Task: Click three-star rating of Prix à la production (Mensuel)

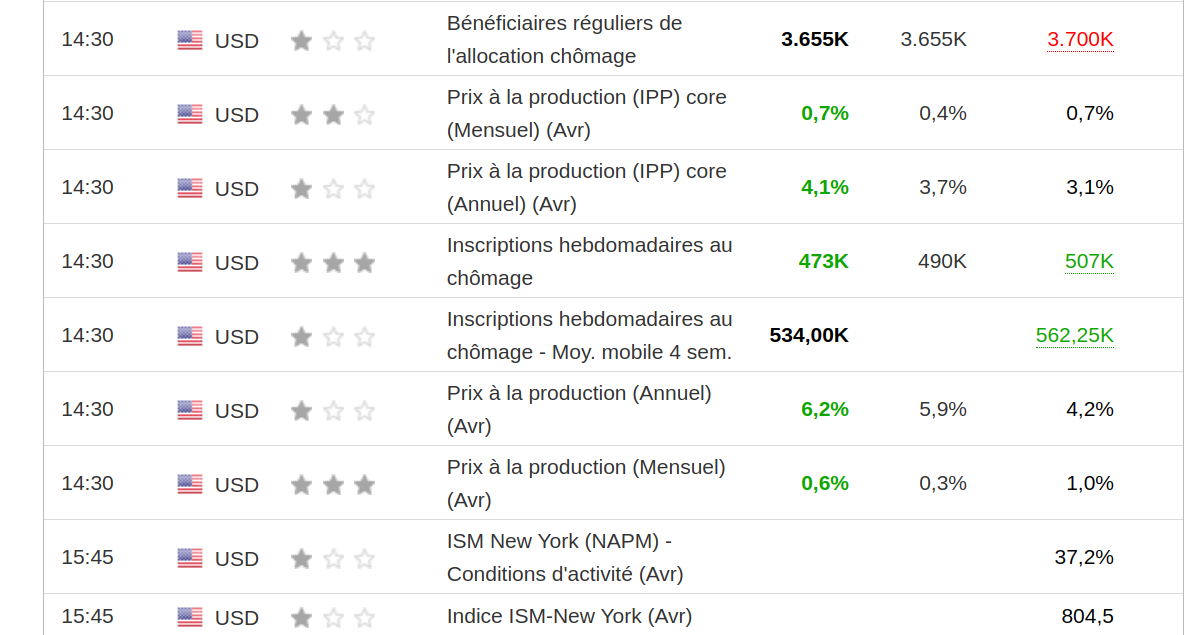Action: click(333, 485)
